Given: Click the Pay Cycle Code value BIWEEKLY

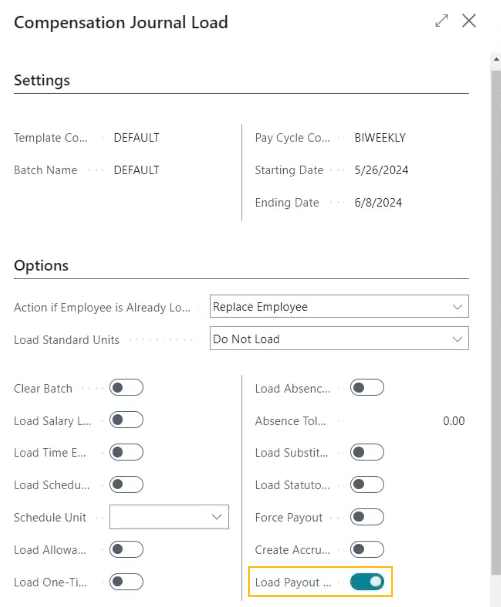Looking at the screenshot, I should [x=380, y=138].
